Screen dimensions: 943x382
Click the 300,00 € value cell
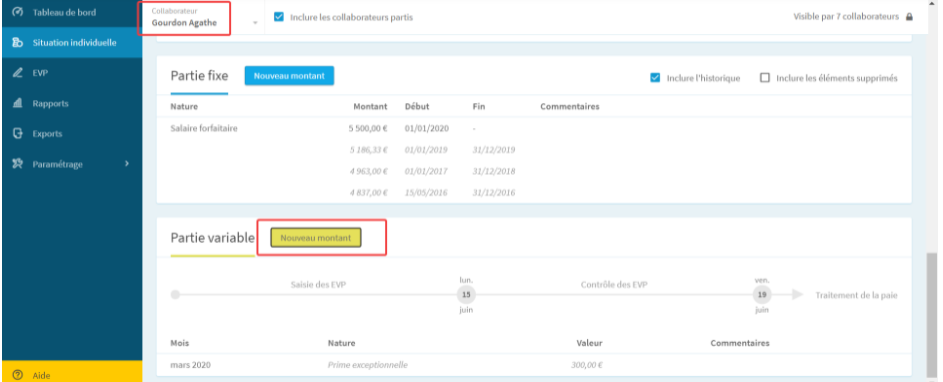point(587,365)
